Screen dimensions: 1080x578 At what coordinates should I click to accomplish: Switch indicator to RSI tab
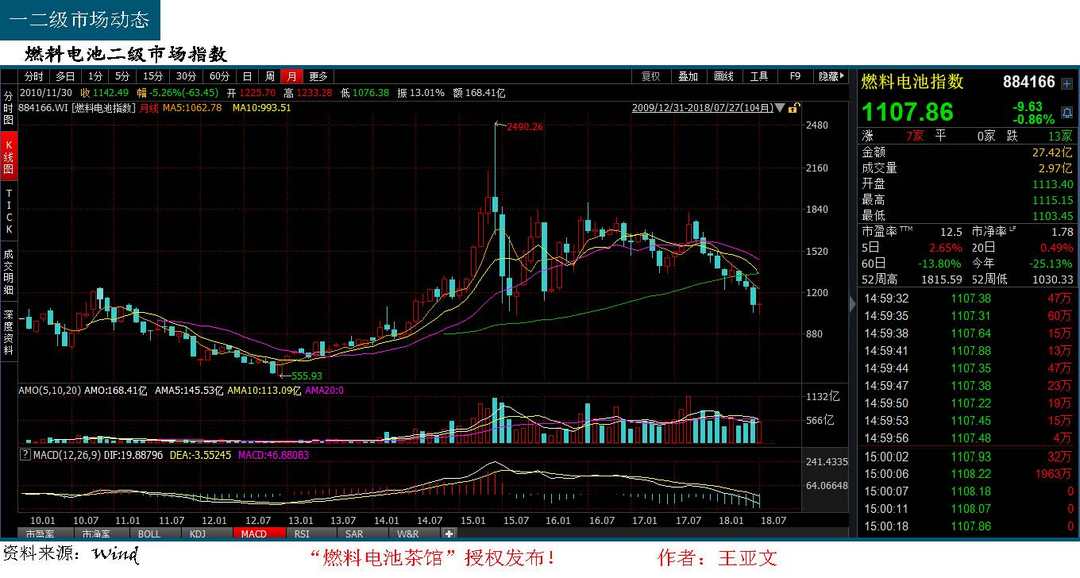(302, 534)
